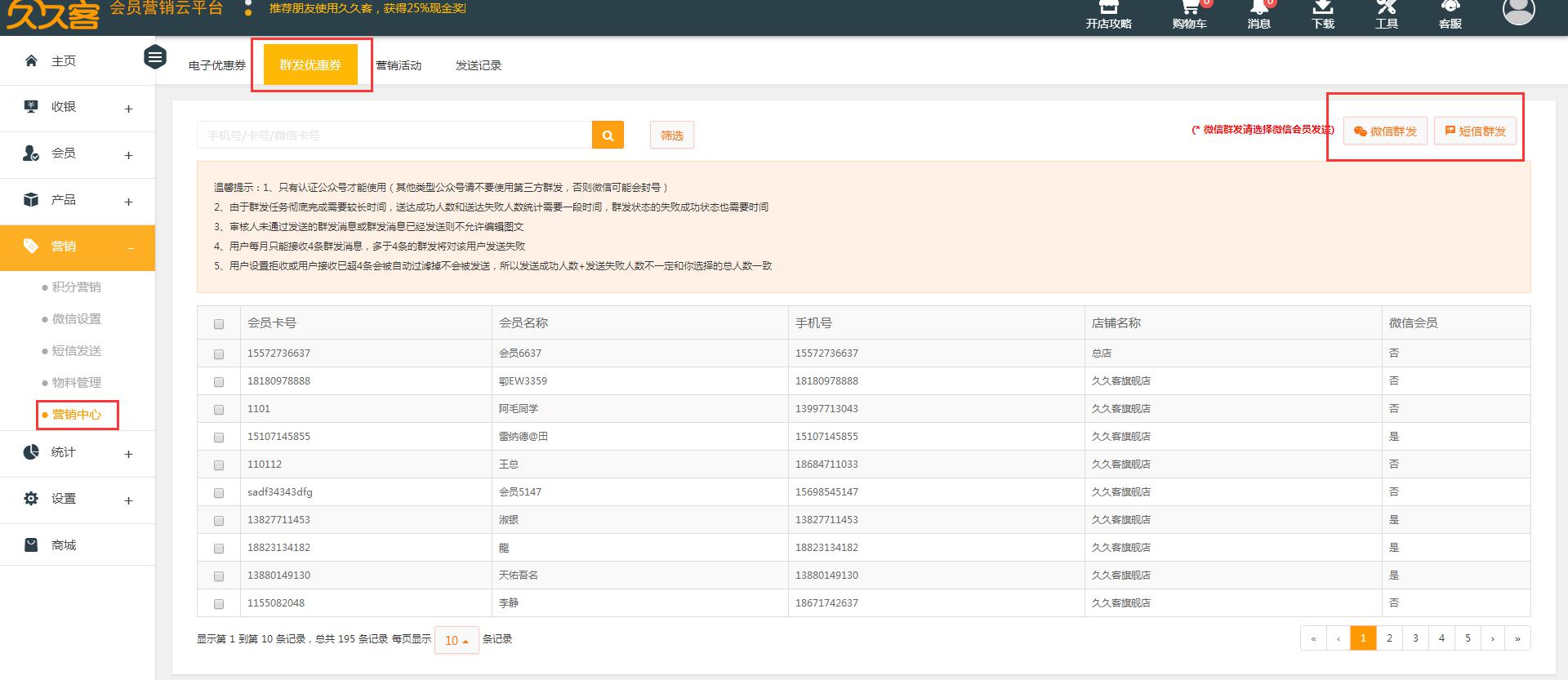Go to page 5
The height and width of the screenshot is (680, 1568).
coord(1468,638)
